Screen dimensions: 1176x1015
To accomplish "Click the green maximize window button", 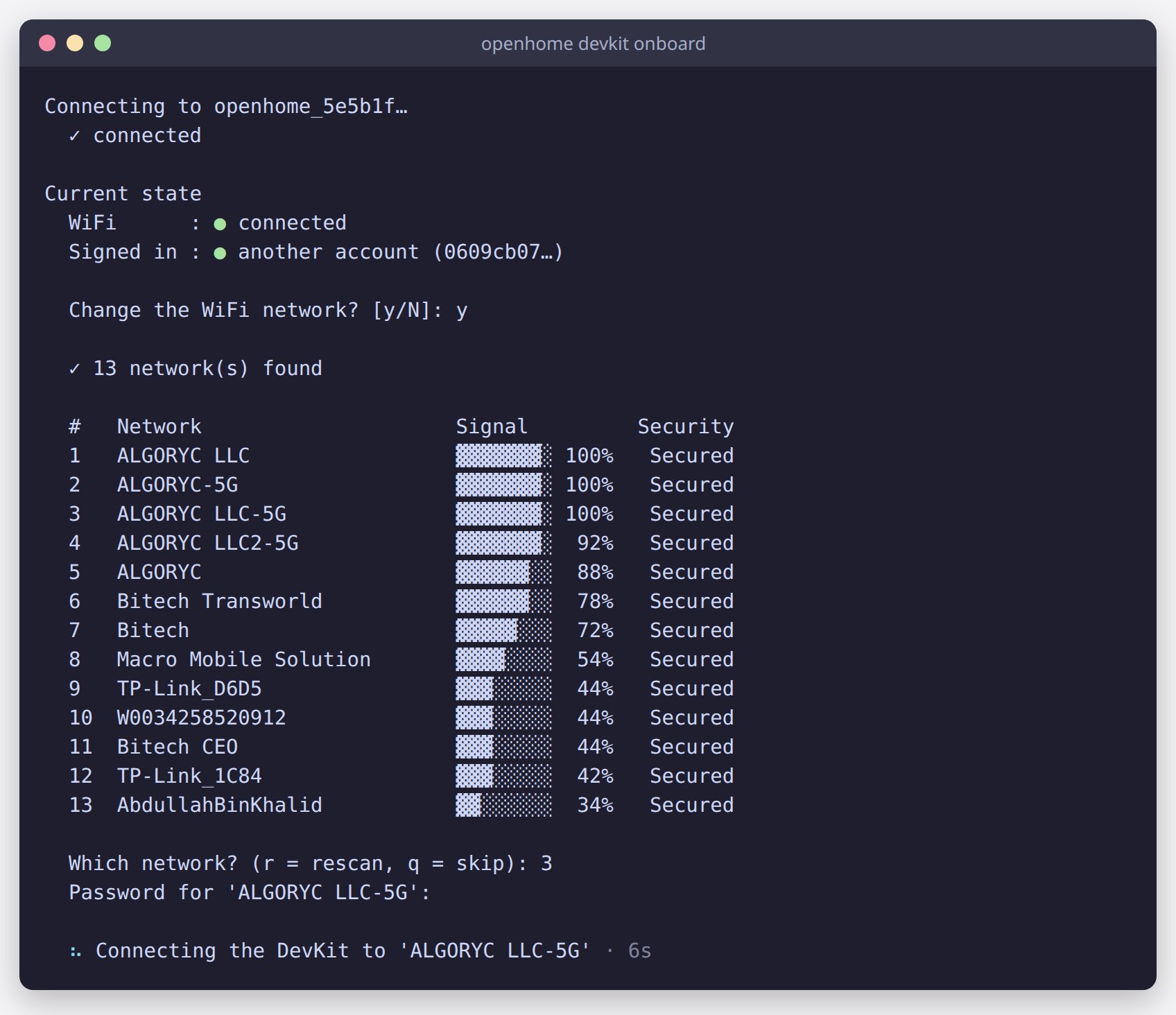I will click(103, 43).
